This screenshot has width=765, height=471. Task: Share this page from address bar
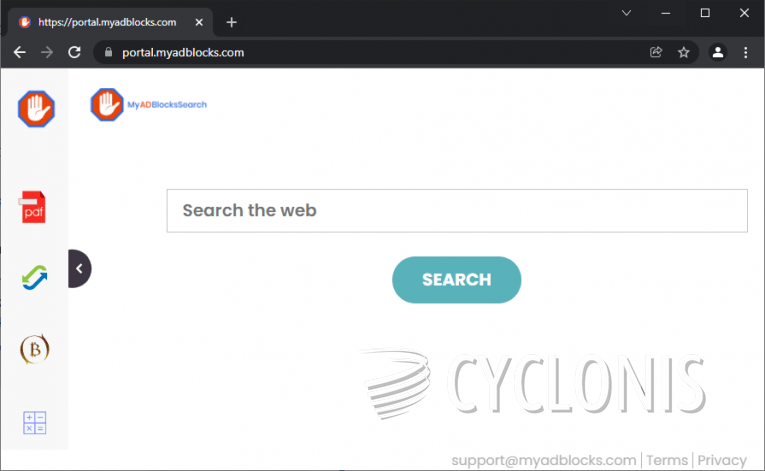click(656, 52)
